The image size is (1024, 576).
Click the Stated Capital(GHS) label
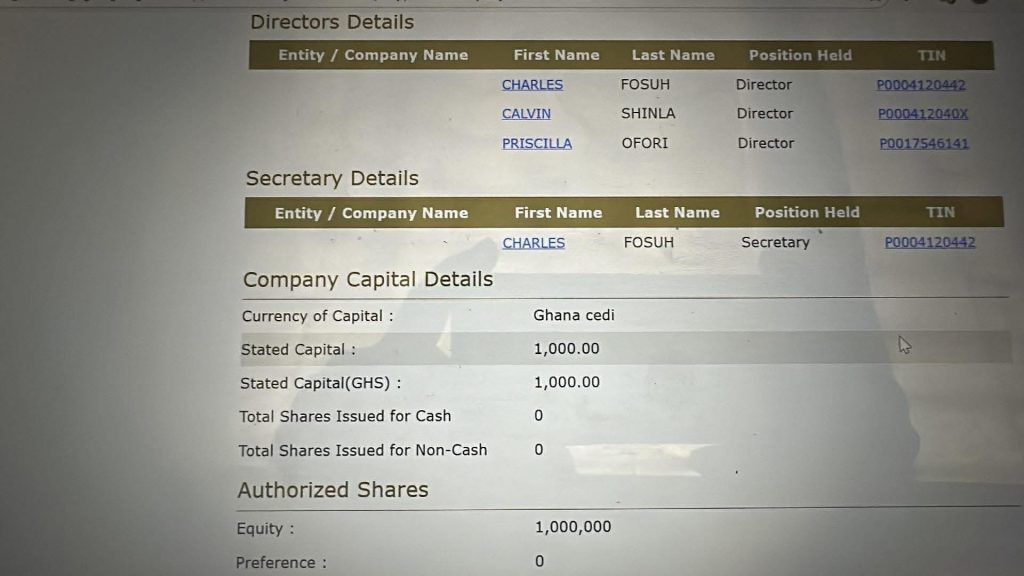321,383
